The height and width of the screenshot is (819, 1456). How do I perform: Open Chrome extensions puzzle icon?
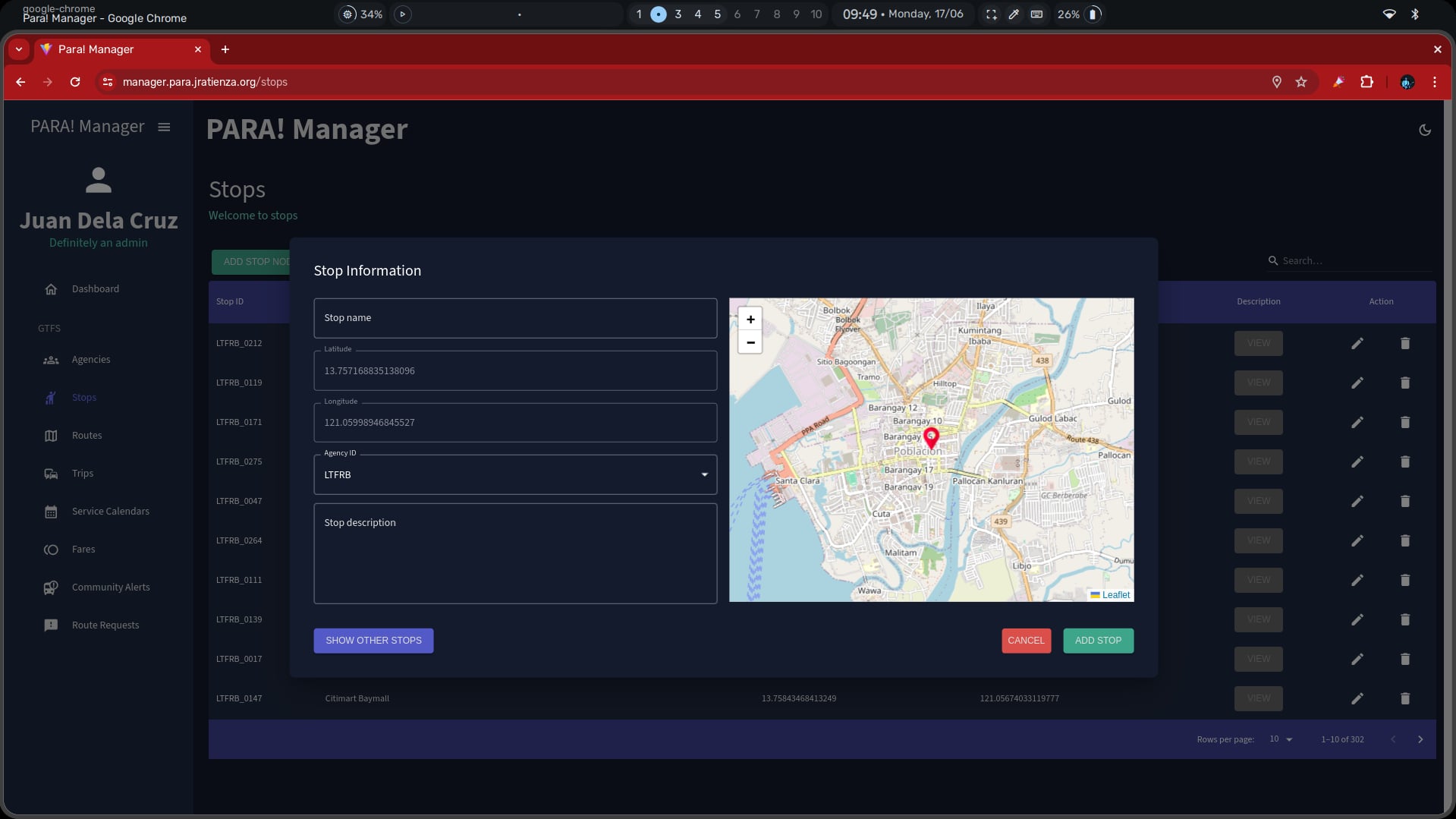click(1366, 82)
